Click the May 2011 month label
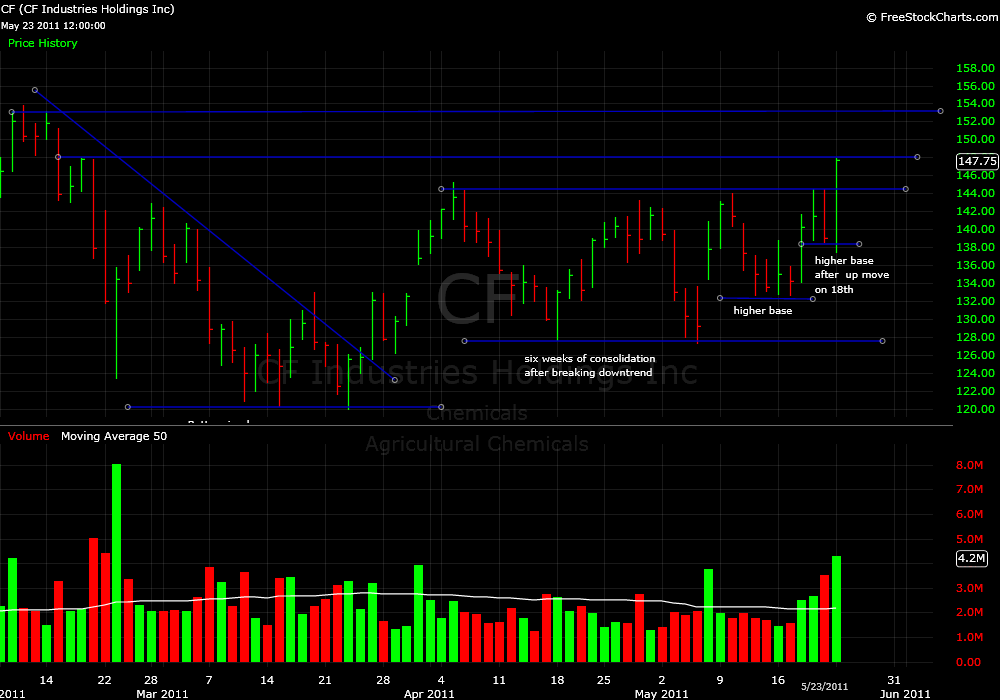 tap(661, 694)
